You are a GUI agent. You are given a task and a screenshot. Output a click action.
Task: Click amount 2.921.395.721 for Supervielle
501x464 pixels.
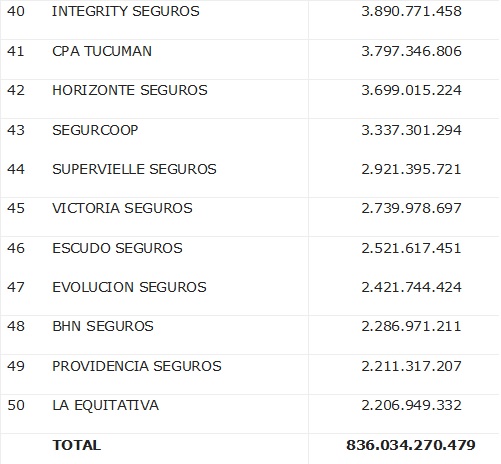[412, 169]
